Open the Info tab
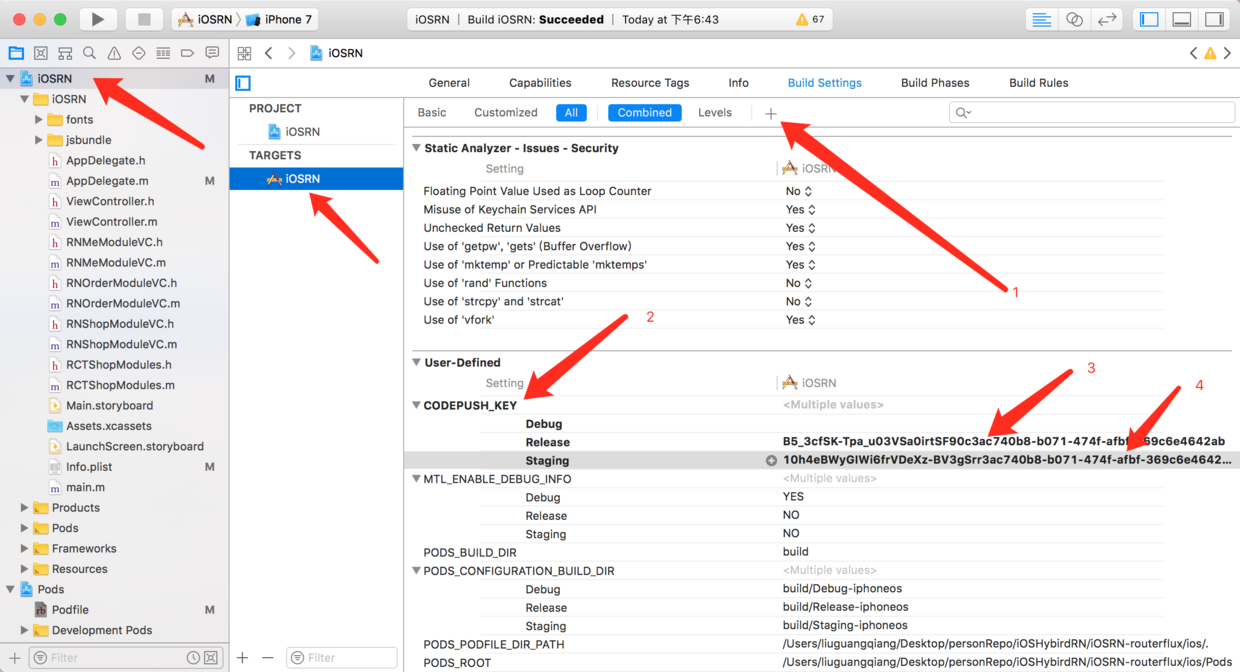The width and height of the screenshot is (1240, 672). click(738, 83)
